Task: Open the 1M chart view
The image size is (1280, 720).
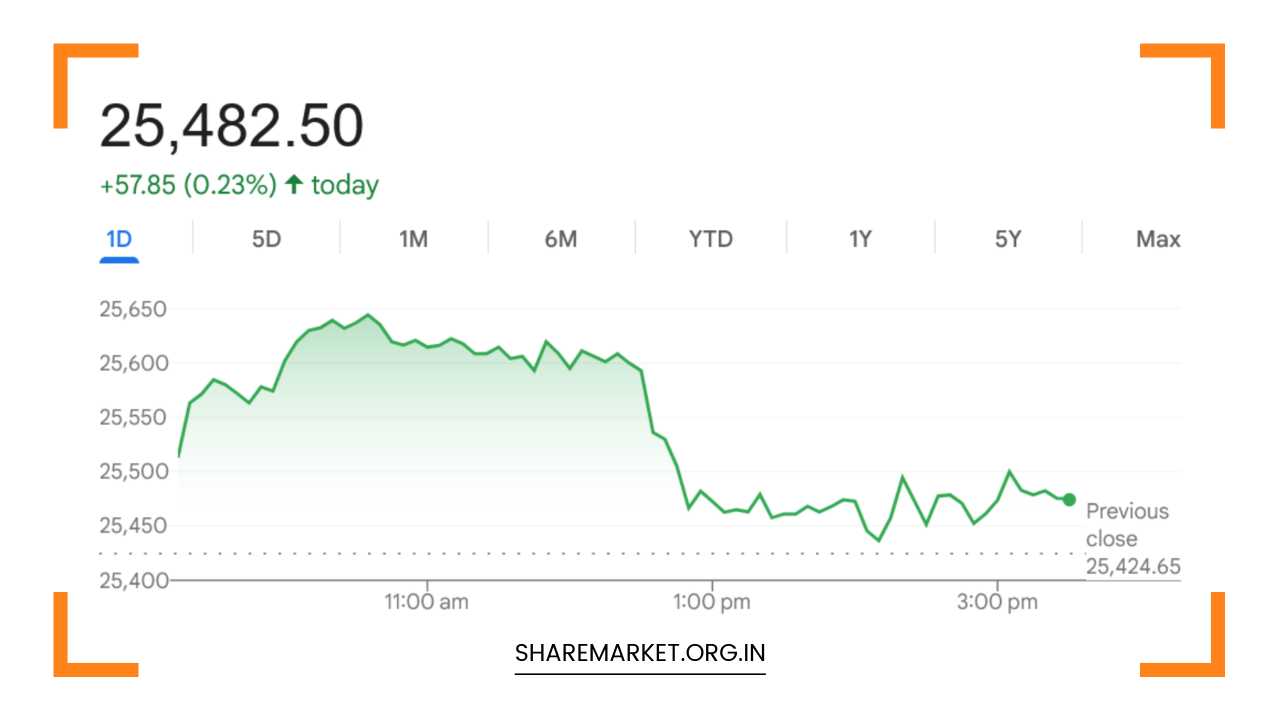Action: click(413, 239)
